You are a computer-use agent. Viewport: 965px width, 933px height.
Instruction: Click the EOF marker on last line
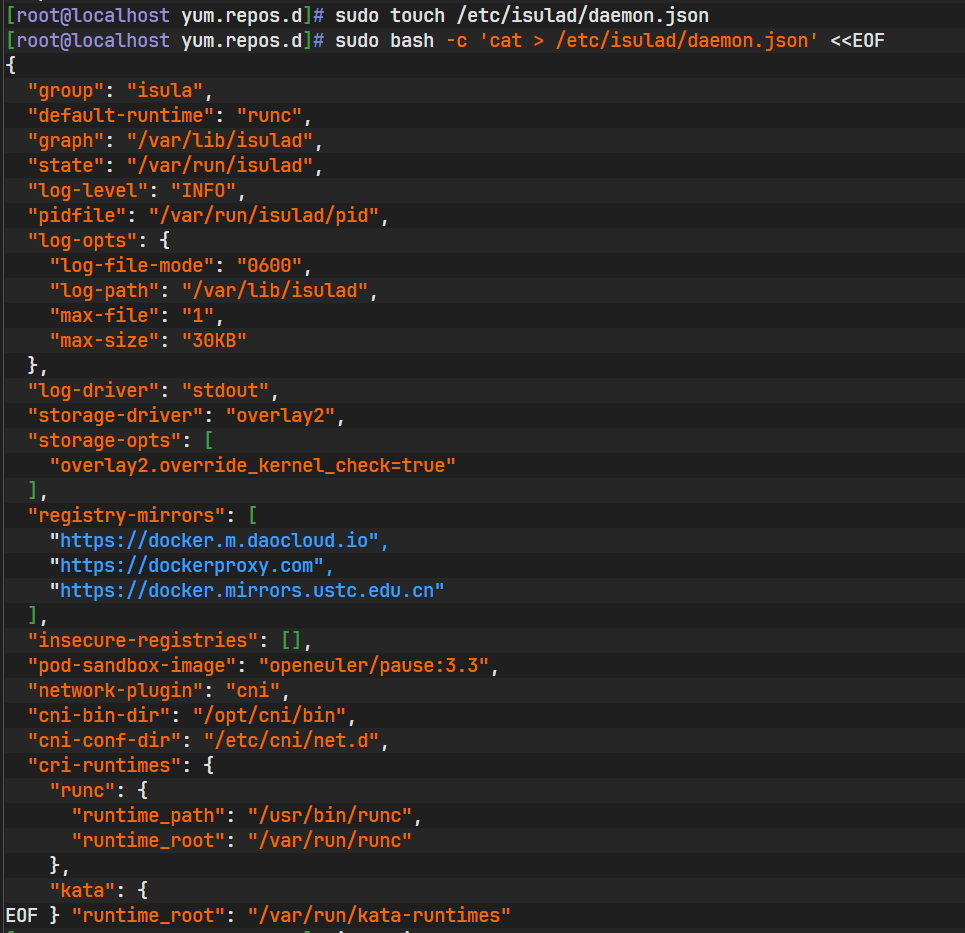[22, 916]
